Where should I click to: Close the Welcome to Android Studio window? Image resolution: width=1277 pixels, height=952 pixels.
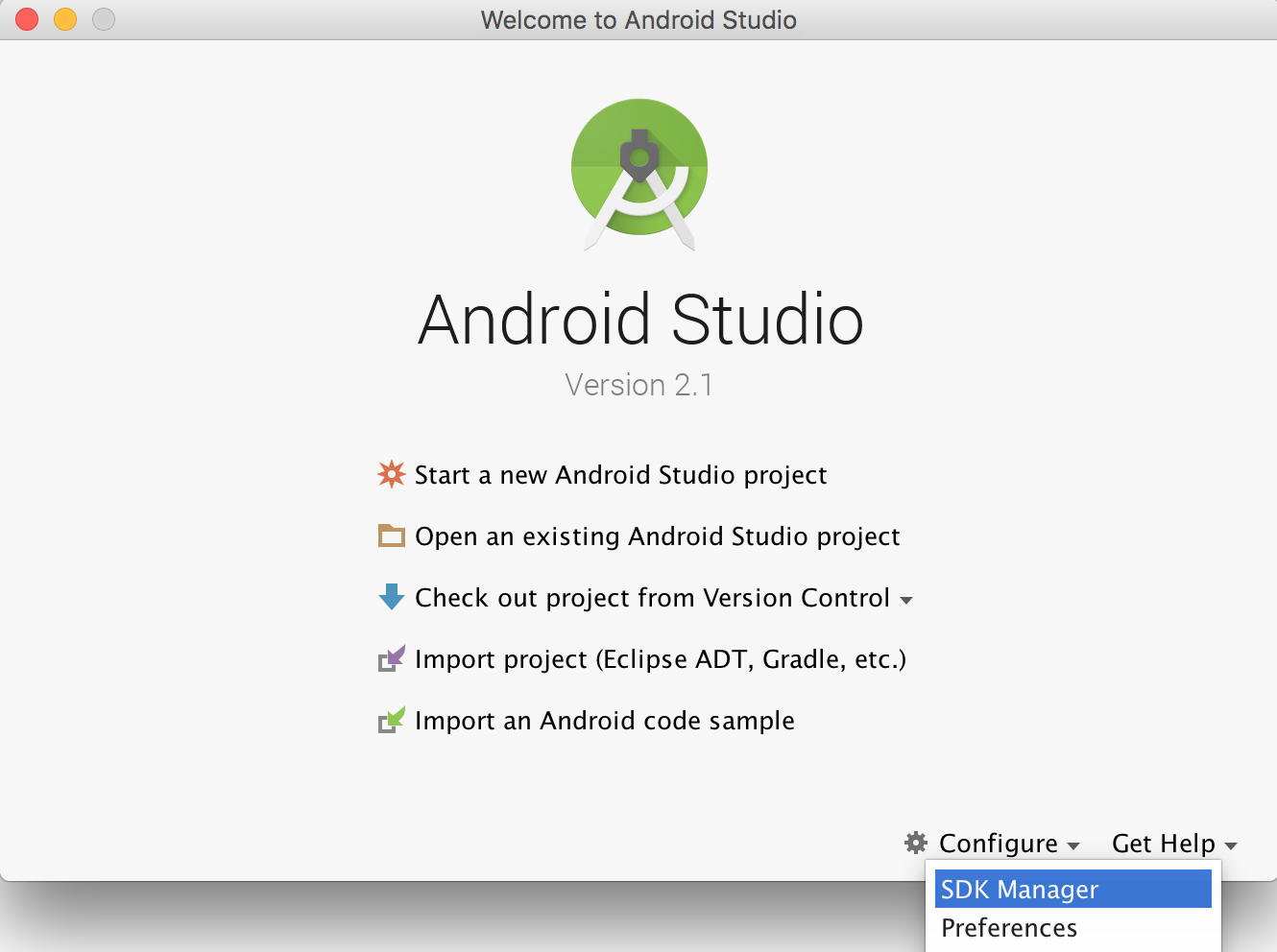click(25, 18)
